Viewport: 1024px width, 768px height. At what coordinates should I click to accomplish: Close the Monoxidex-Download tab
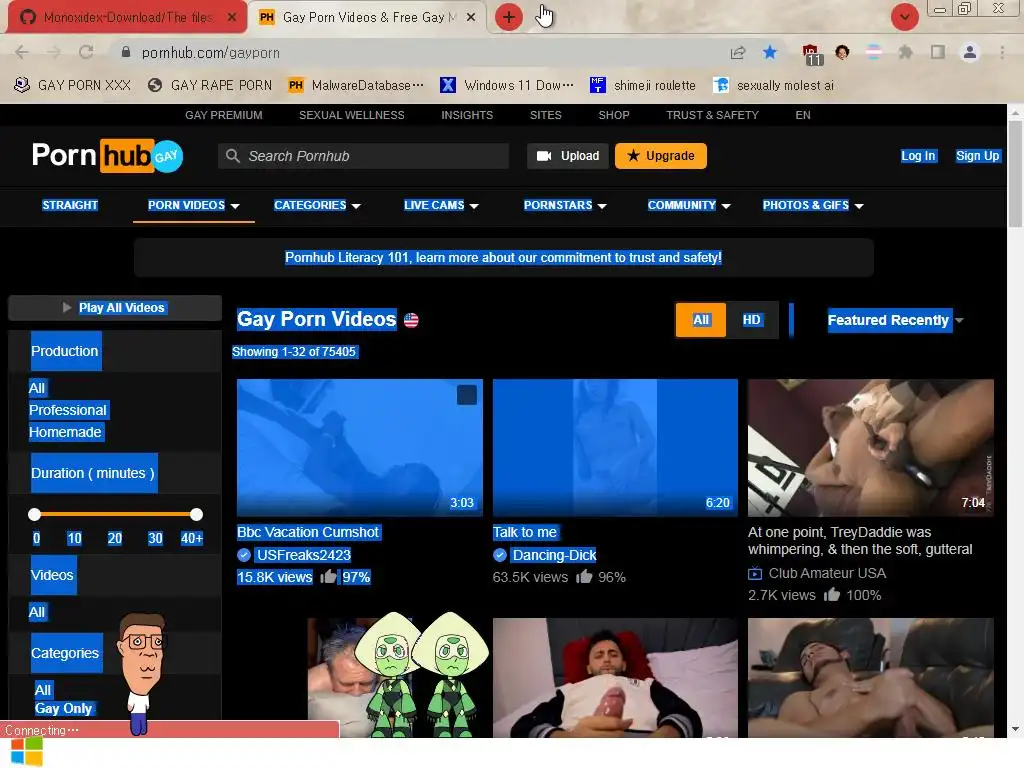[x=232, y=18]
